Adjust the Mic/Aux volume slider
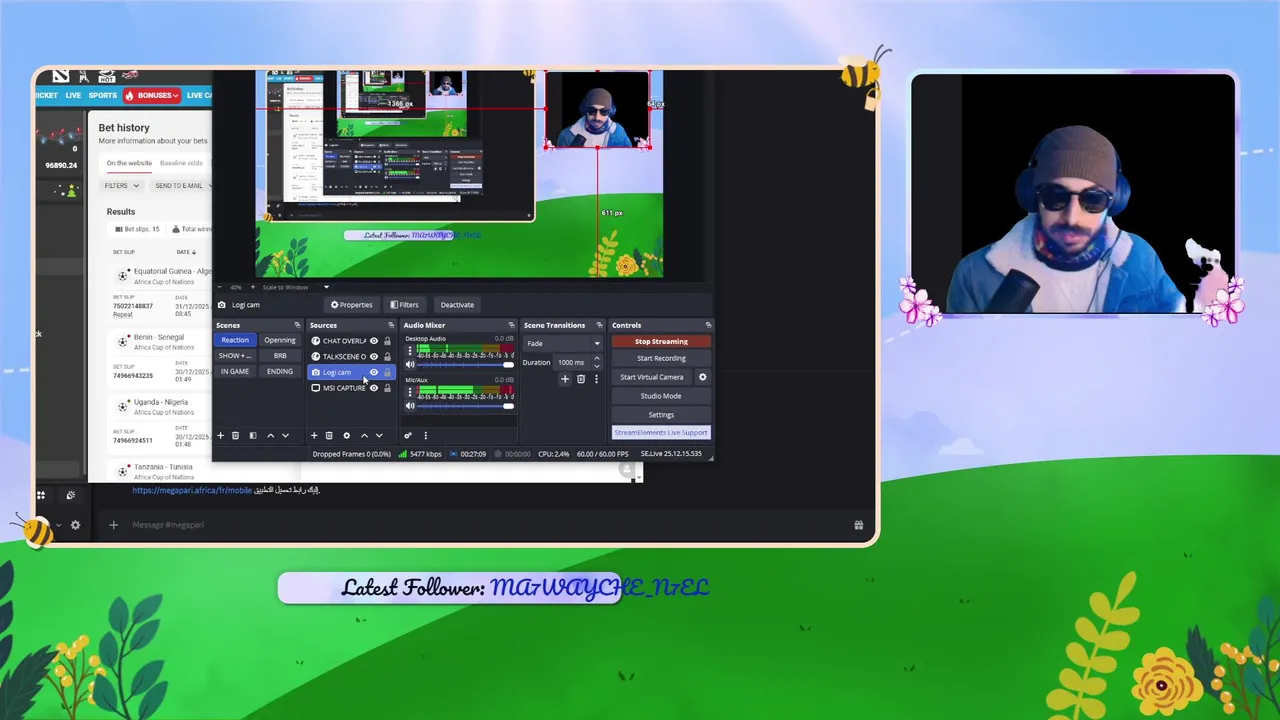This screenshot has height=720, width=1280. tap(466, 406)
